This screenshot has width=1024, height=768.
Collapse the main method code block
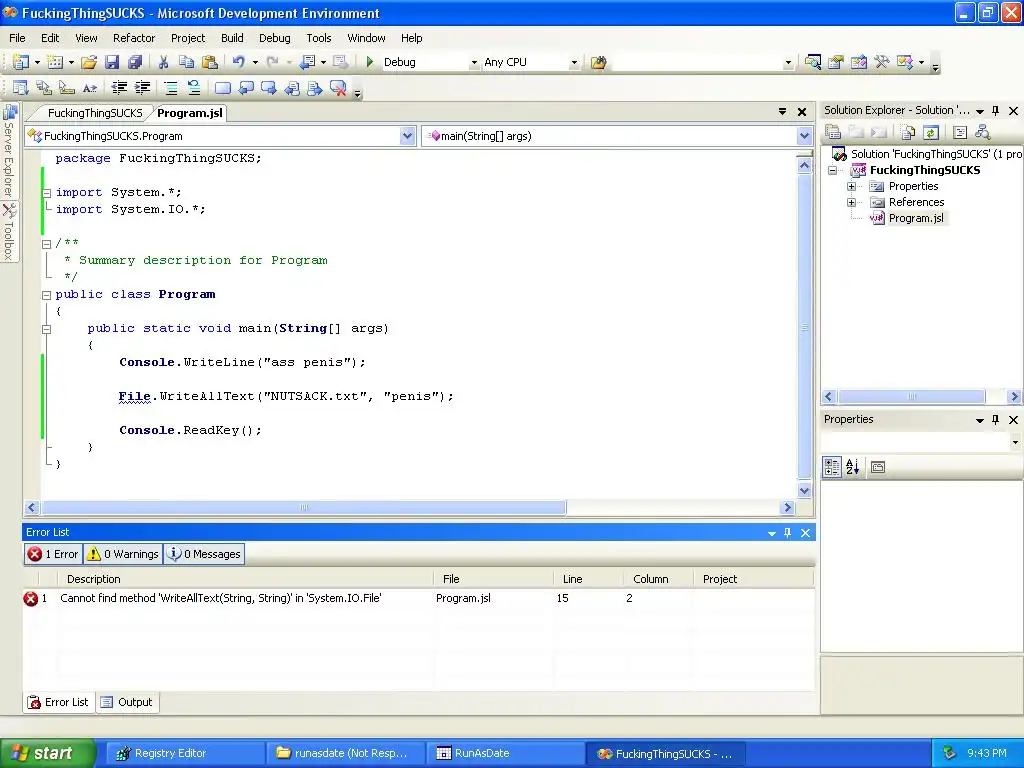point(46,329)
